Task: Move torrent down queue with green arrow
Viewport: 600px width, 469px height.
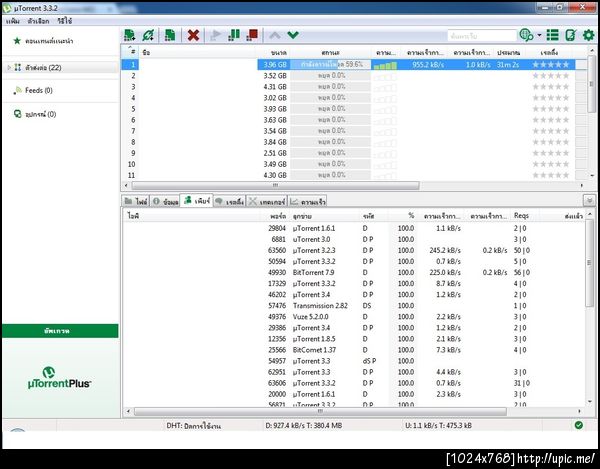Action: coord(293,35)
